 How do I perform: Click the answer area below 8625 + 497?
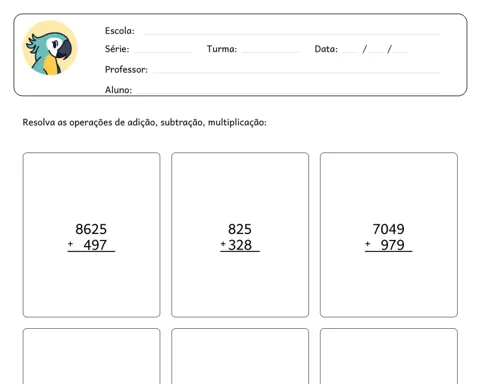91,283
